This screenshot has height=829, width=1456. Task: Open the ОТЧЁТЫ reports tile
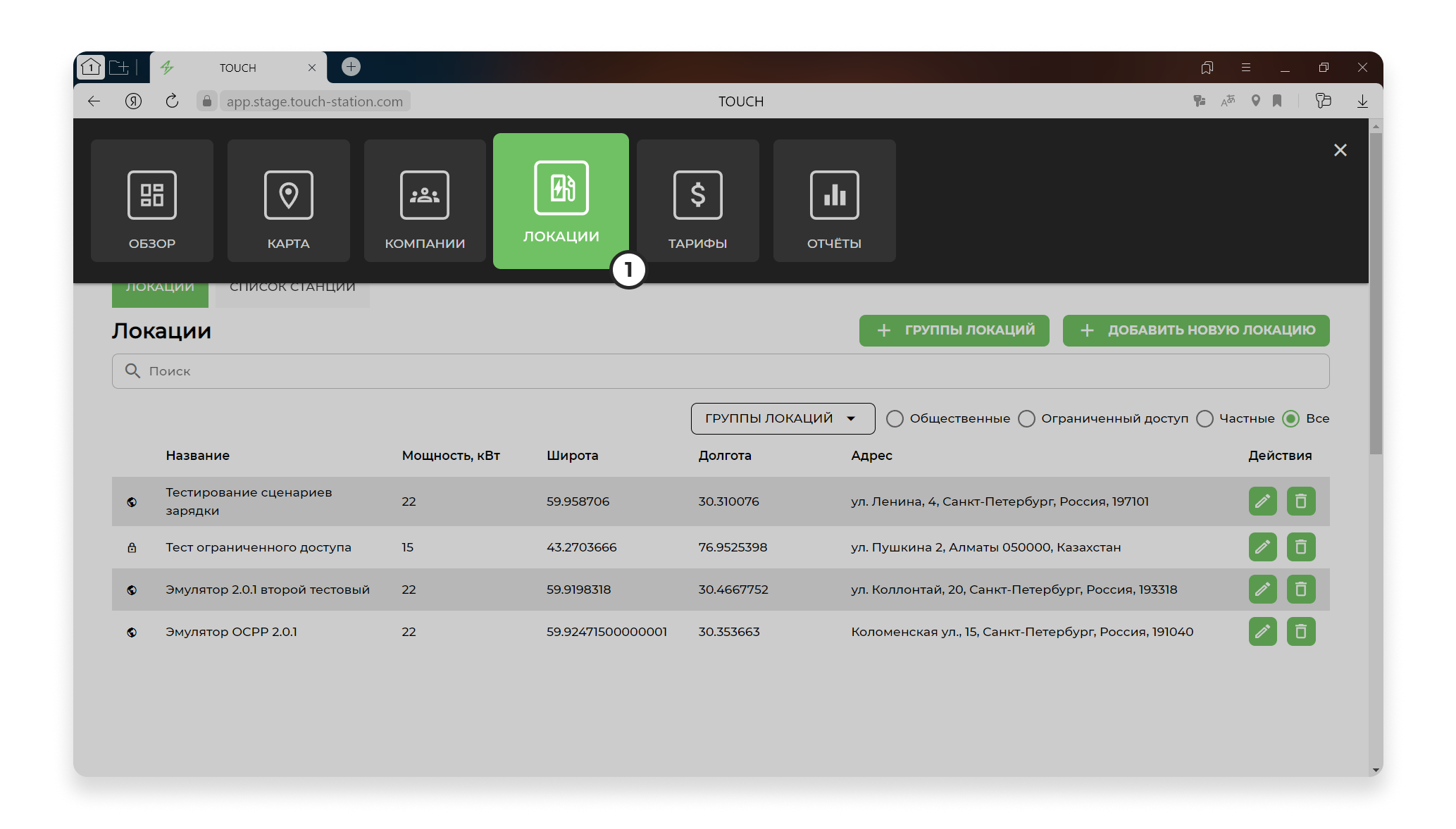click(834, 201)
